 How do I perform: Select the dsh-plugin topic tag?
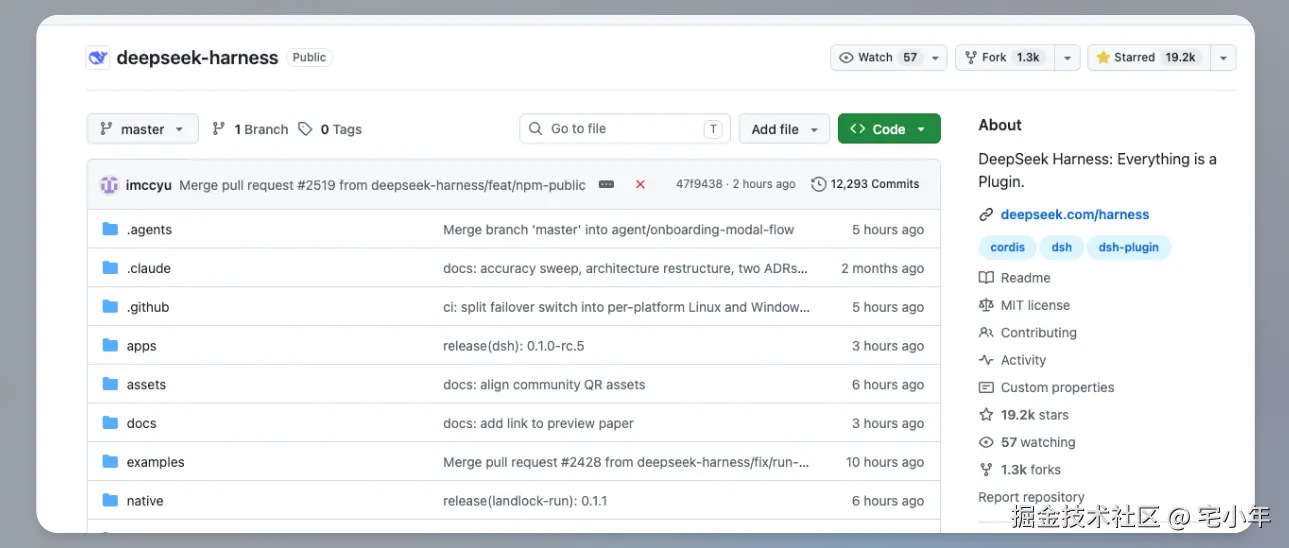click(x=1128, y=247)
